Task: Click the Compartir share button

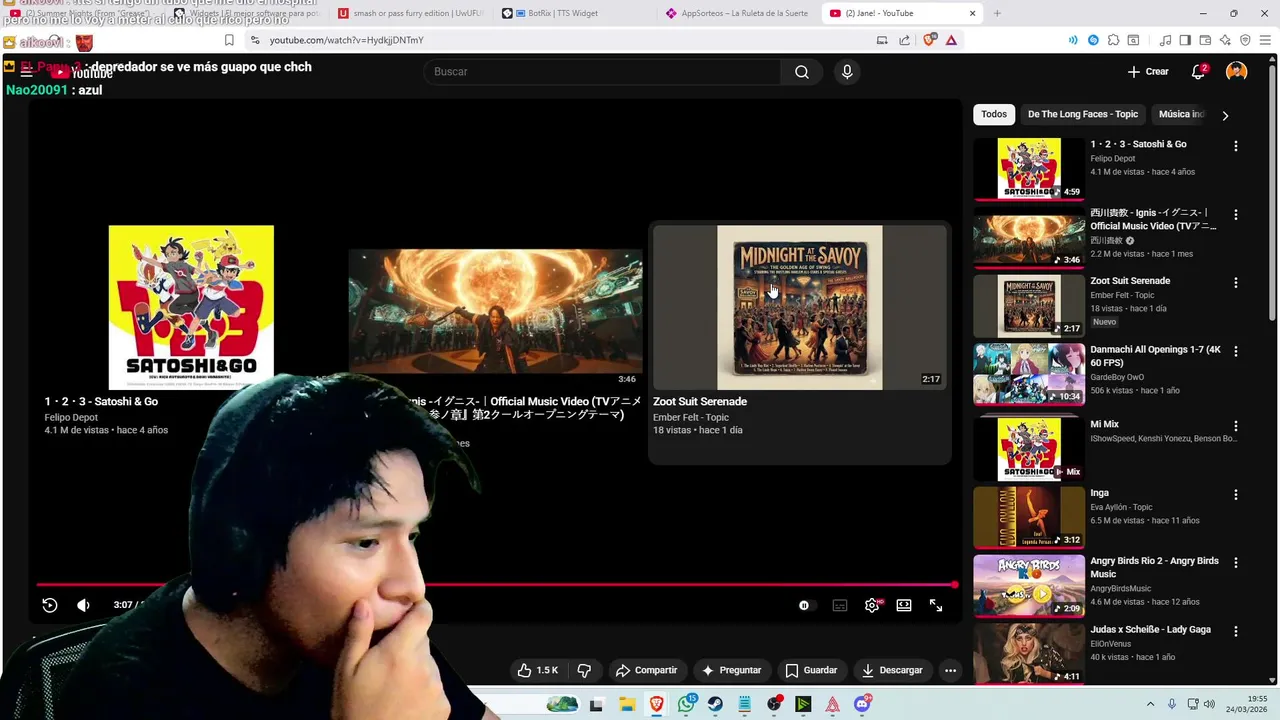Action: pos(646,670)
